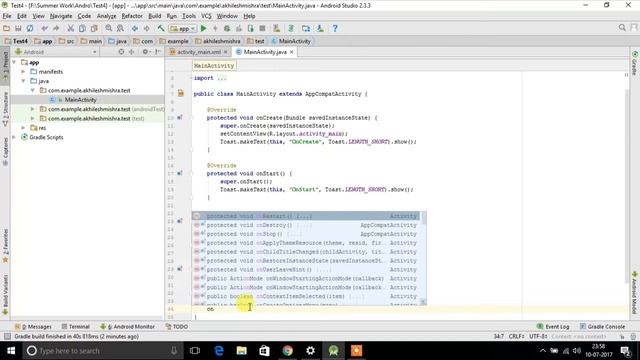The height and width of the screenshot is (360, 640).
Task: Collapse first com.example.akhileshmishra.test package
Action: click(33, 90)
